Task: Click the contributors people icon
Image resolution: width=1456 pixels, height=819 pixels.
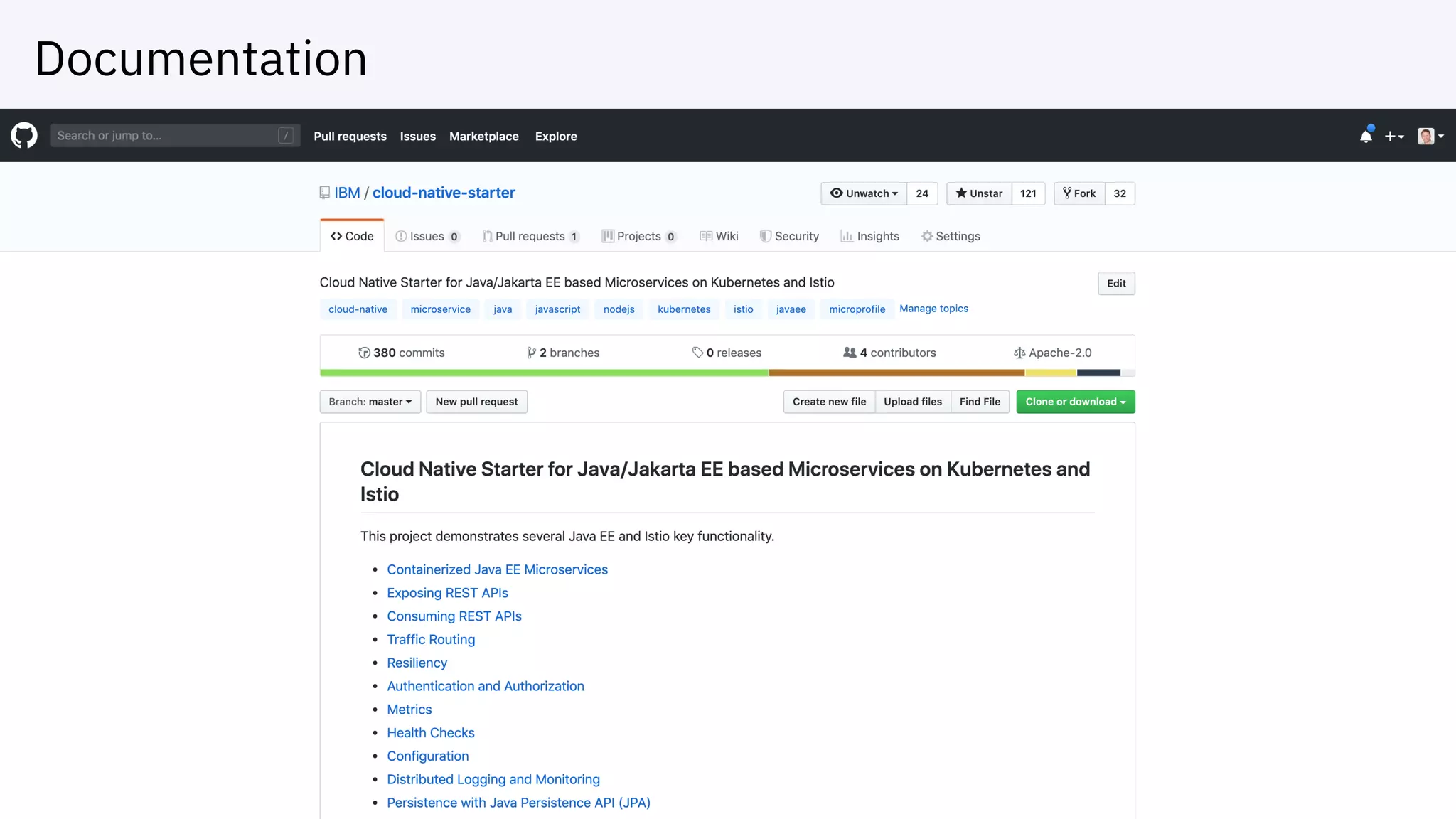Action: [850, 353]
